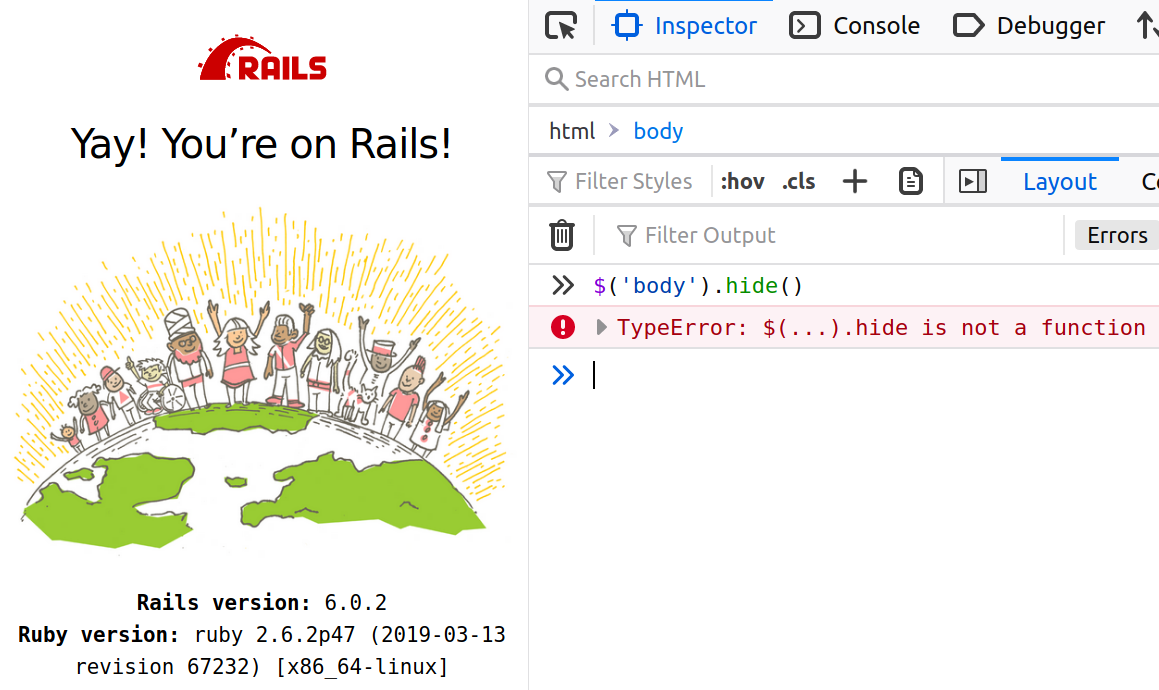This screenshot has height=690, width=1159.
Task: Toggle the Errors filter button
Action: click(1117, 235)
